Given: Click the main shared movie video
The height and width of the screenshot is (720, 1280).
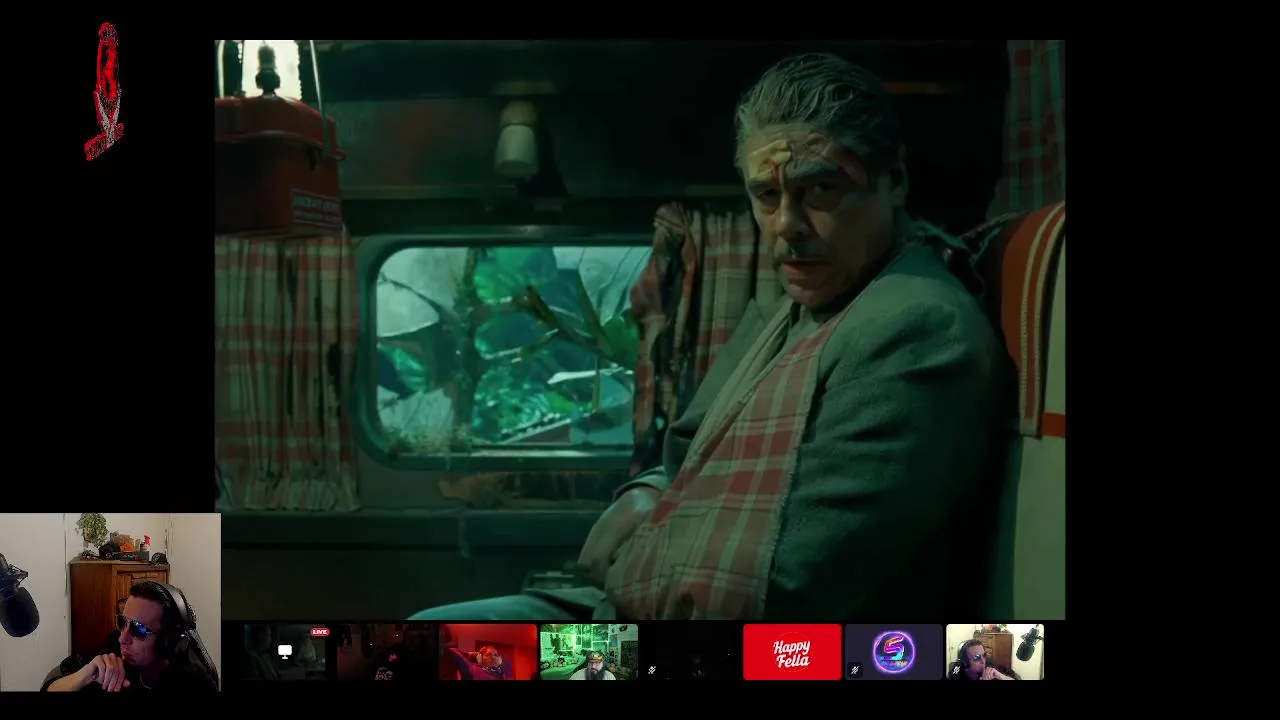Looking at the screenshot, I should coord(640,330).
